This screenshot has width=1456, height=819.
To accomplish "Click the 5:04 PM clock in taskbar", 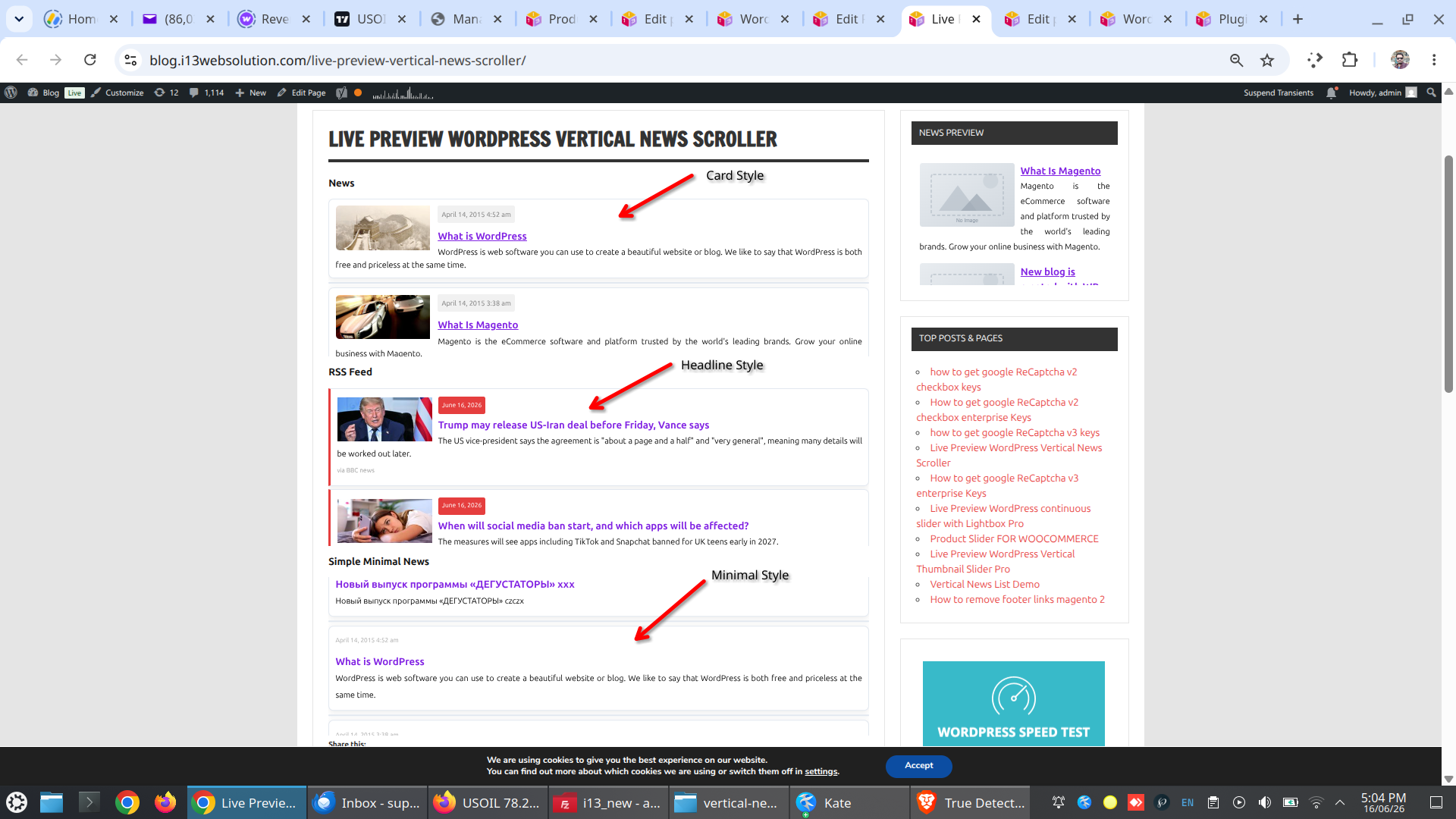I will 1383,802.
